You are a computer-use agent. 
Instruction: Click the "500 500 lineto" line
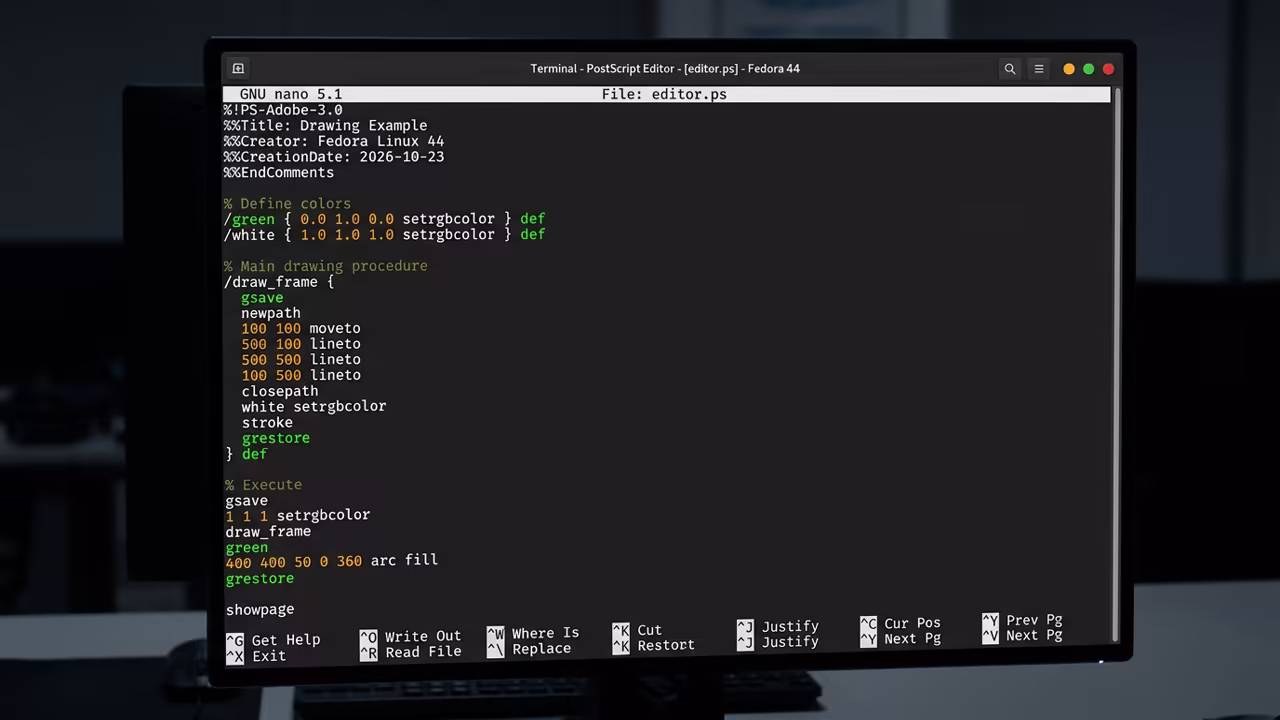pos(301,360)
